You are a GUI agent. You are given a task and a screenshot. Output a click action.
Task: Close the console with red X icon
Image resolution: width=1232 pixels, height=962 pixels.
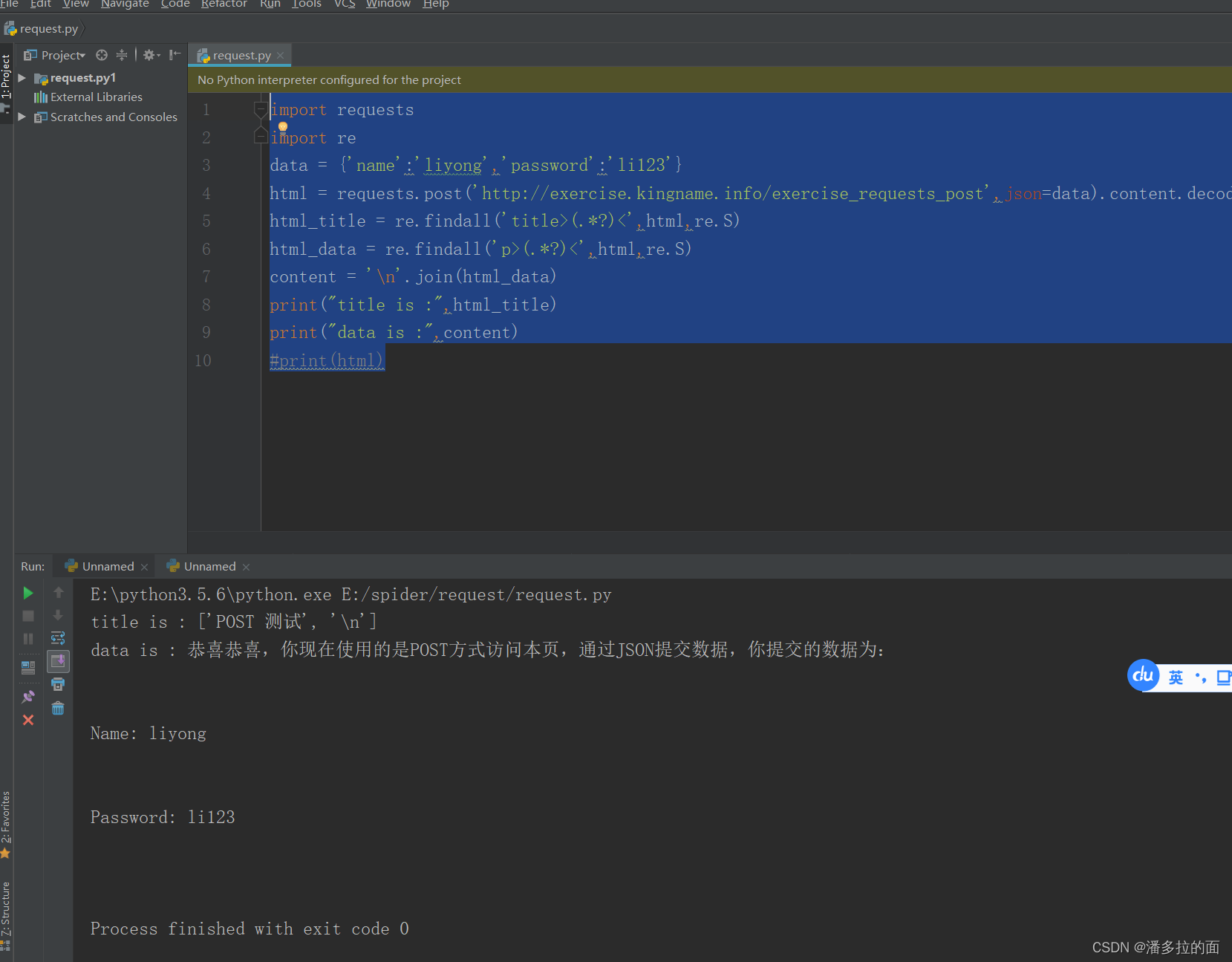click(x=28, y=719)
